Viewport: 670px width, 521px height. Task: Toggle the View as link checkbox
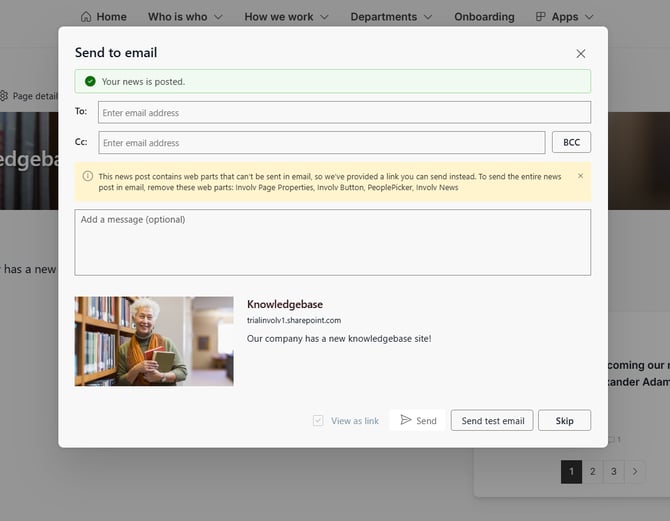coord(319,421)
